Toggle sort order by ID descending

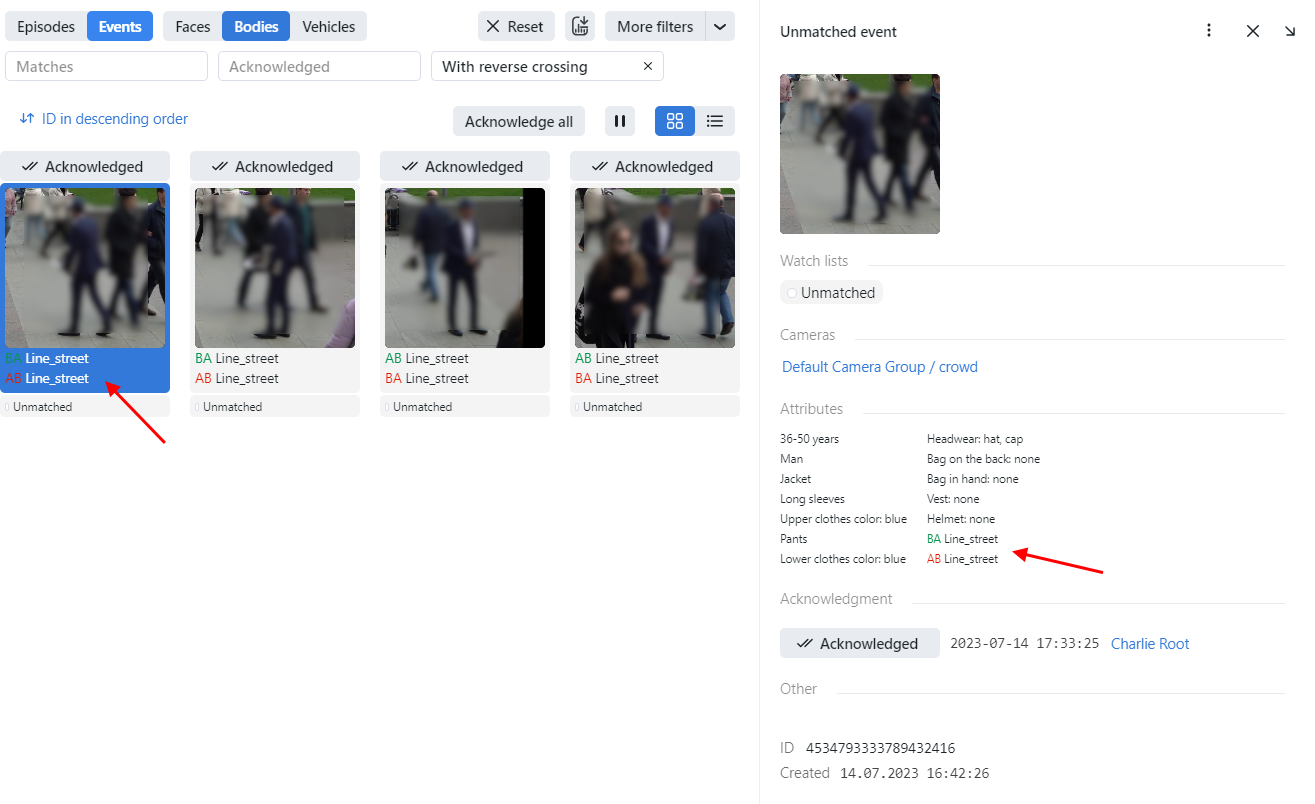pos(104,119)
